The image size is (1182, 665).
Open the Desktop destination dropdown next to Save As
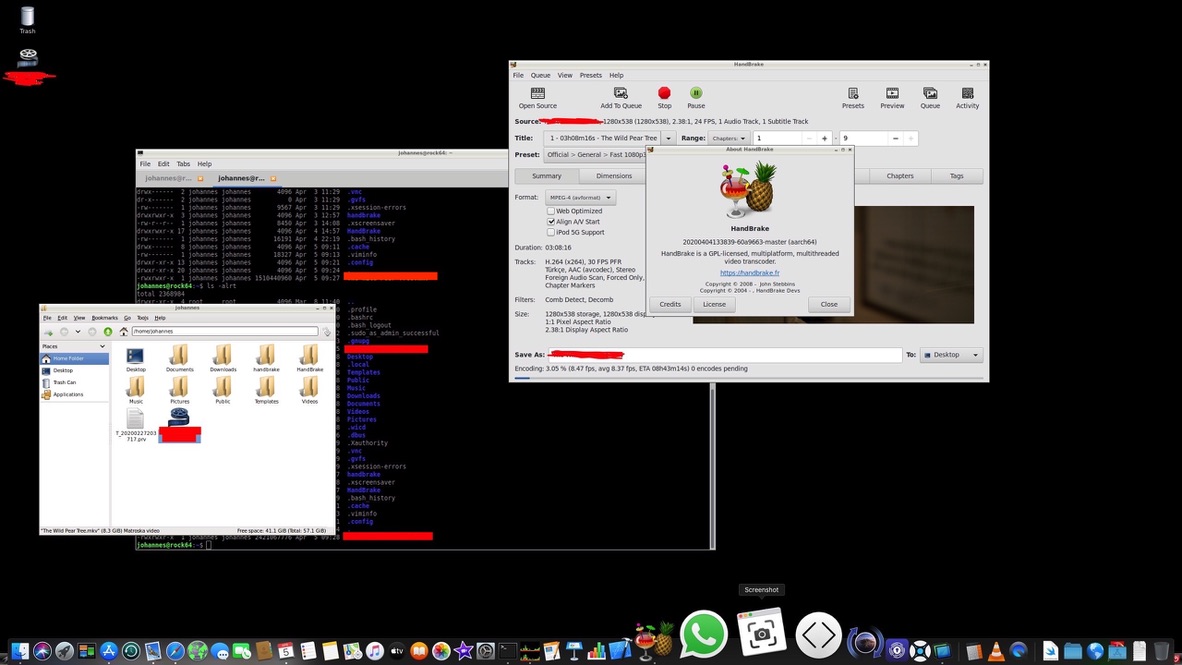(x=950, y=355)
